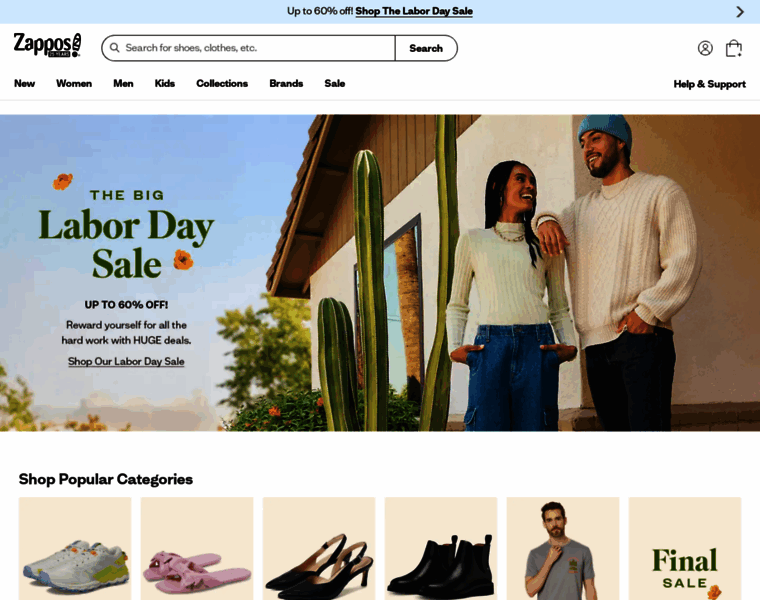Select the sneakers category thumbnail
Image resolution: width=760 pixels, height=600 pixels.
[75, 549]
